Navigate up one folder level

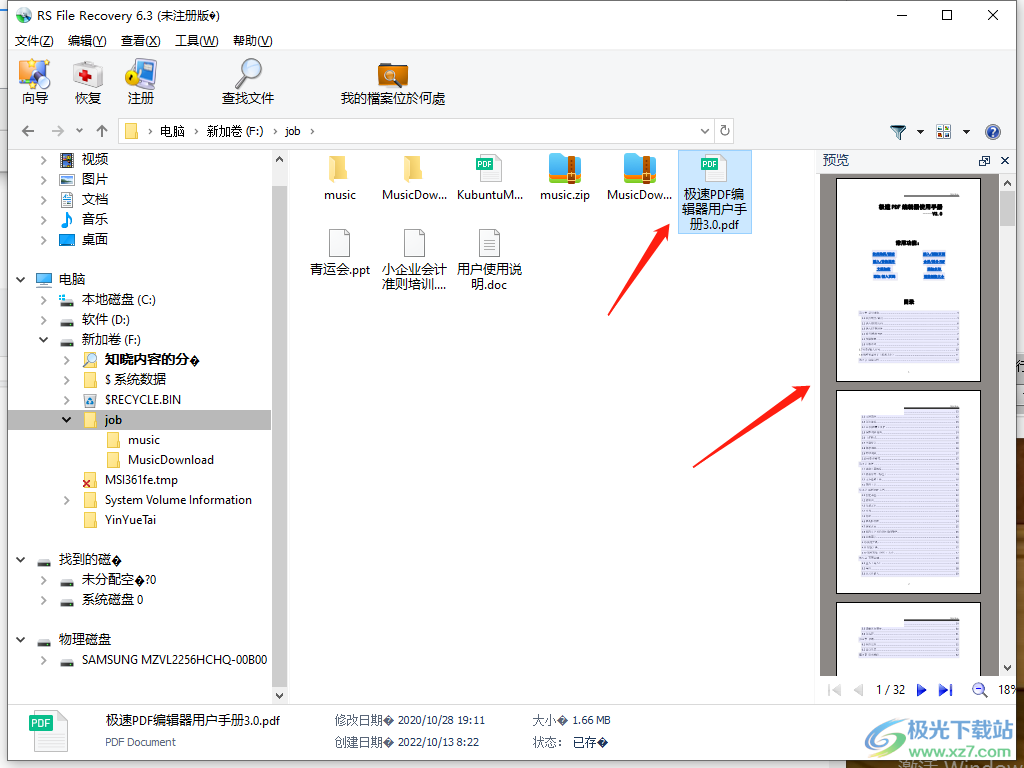(x=102, y=131)
